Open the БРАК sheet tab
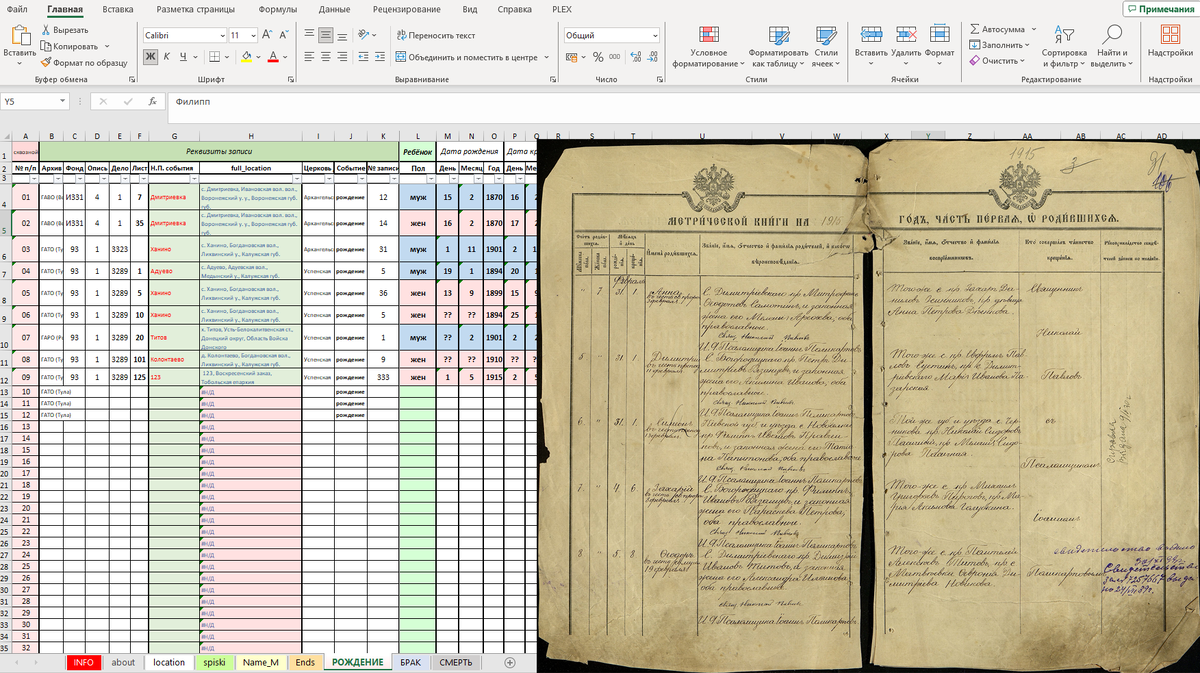Image resolution: width=1200 pixels, height=673 pixels. pos(410,662)
